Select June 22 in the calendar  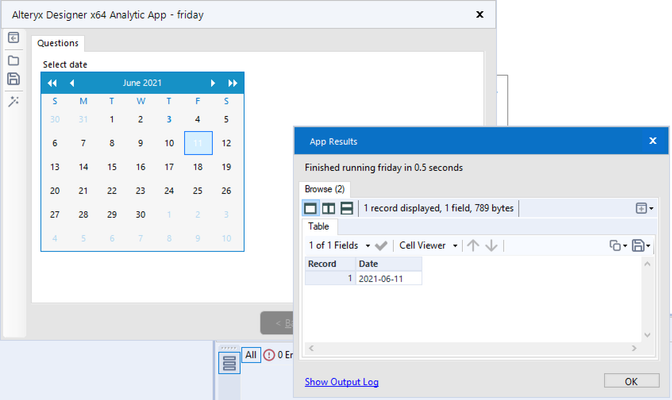click(x=112, y=191)
